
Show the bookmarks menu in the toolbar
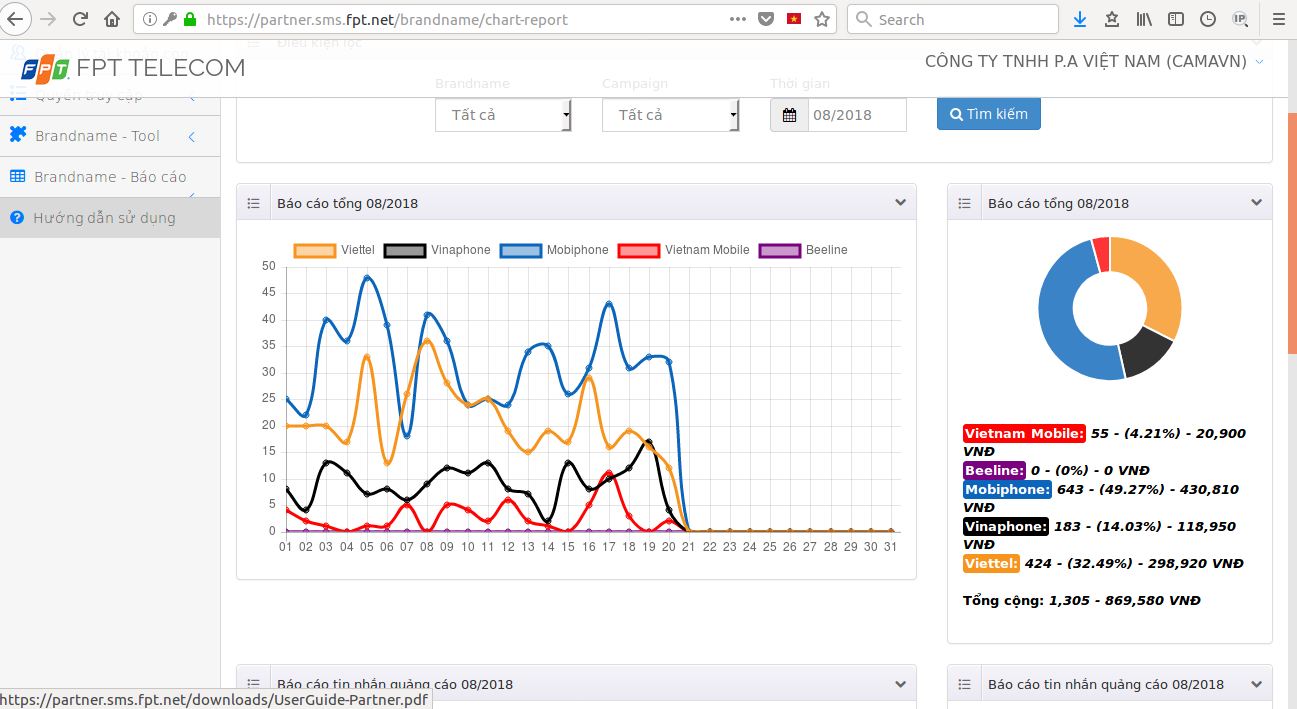click(1112, 19)
